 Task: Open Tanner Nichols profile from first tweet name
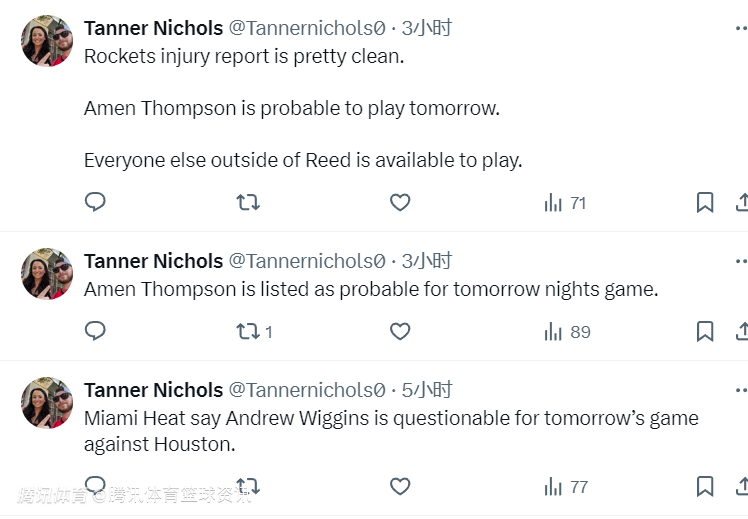click(153, 28)
